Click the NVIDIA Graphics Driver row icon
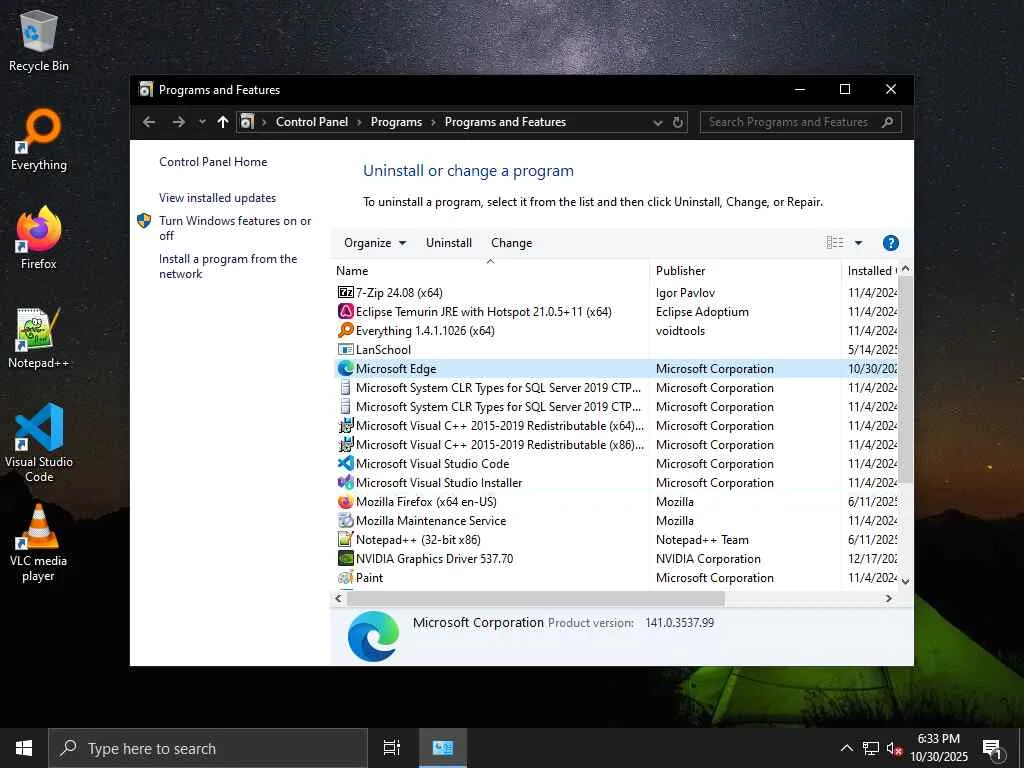This screenshot has width=1024, height=768. (345, 558)
